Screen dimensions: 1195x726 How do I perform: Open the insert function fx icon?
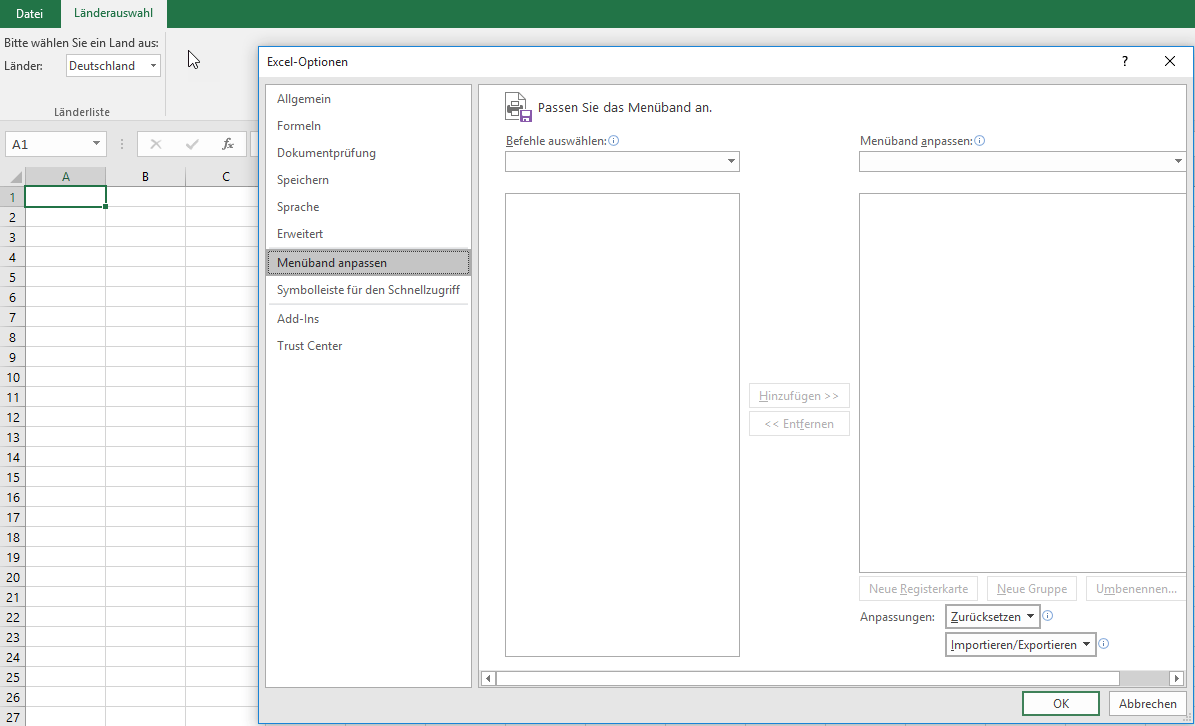tap(227, 144)
